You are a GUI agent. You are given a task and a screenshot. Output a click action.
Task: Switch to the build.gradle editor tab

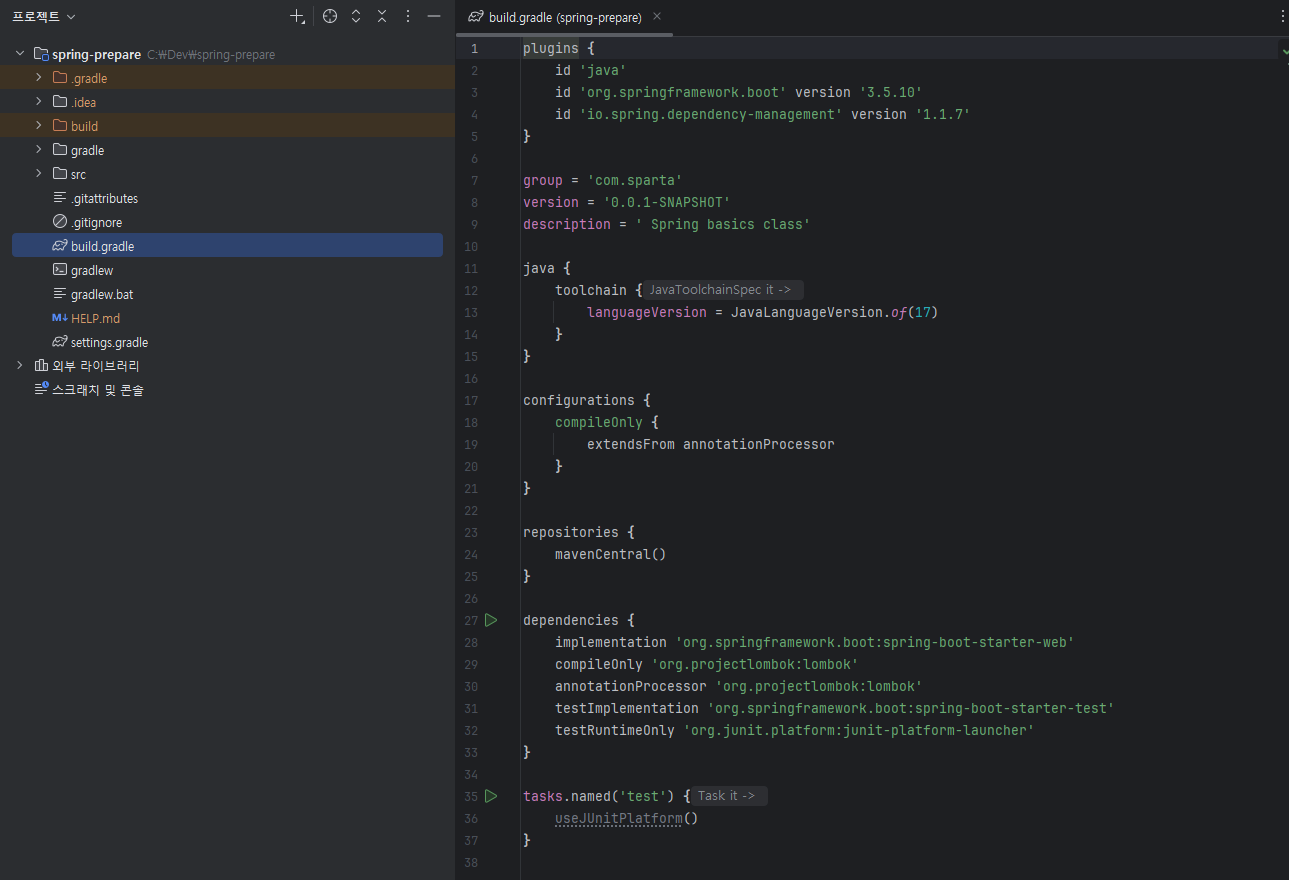tap(564, 17)
